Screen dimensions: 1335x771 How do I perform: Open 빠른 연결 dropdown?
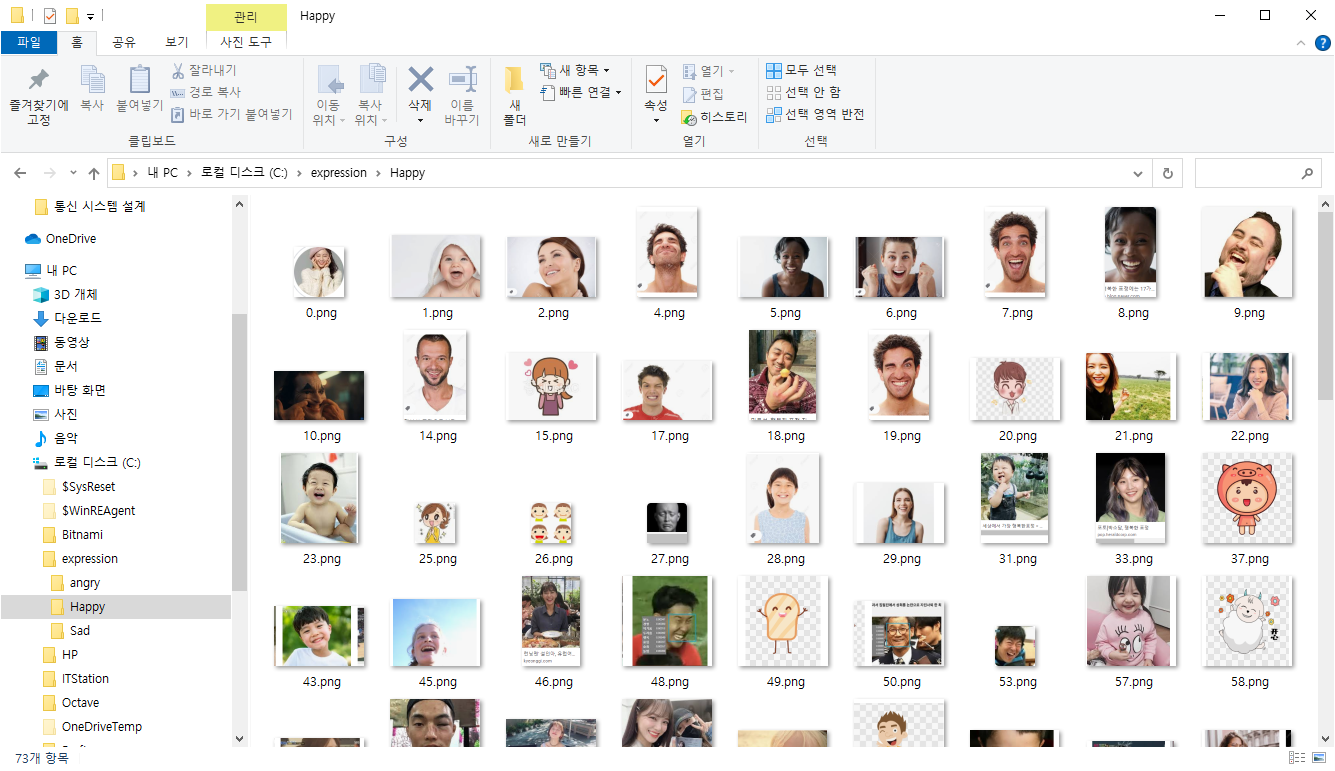580,92
